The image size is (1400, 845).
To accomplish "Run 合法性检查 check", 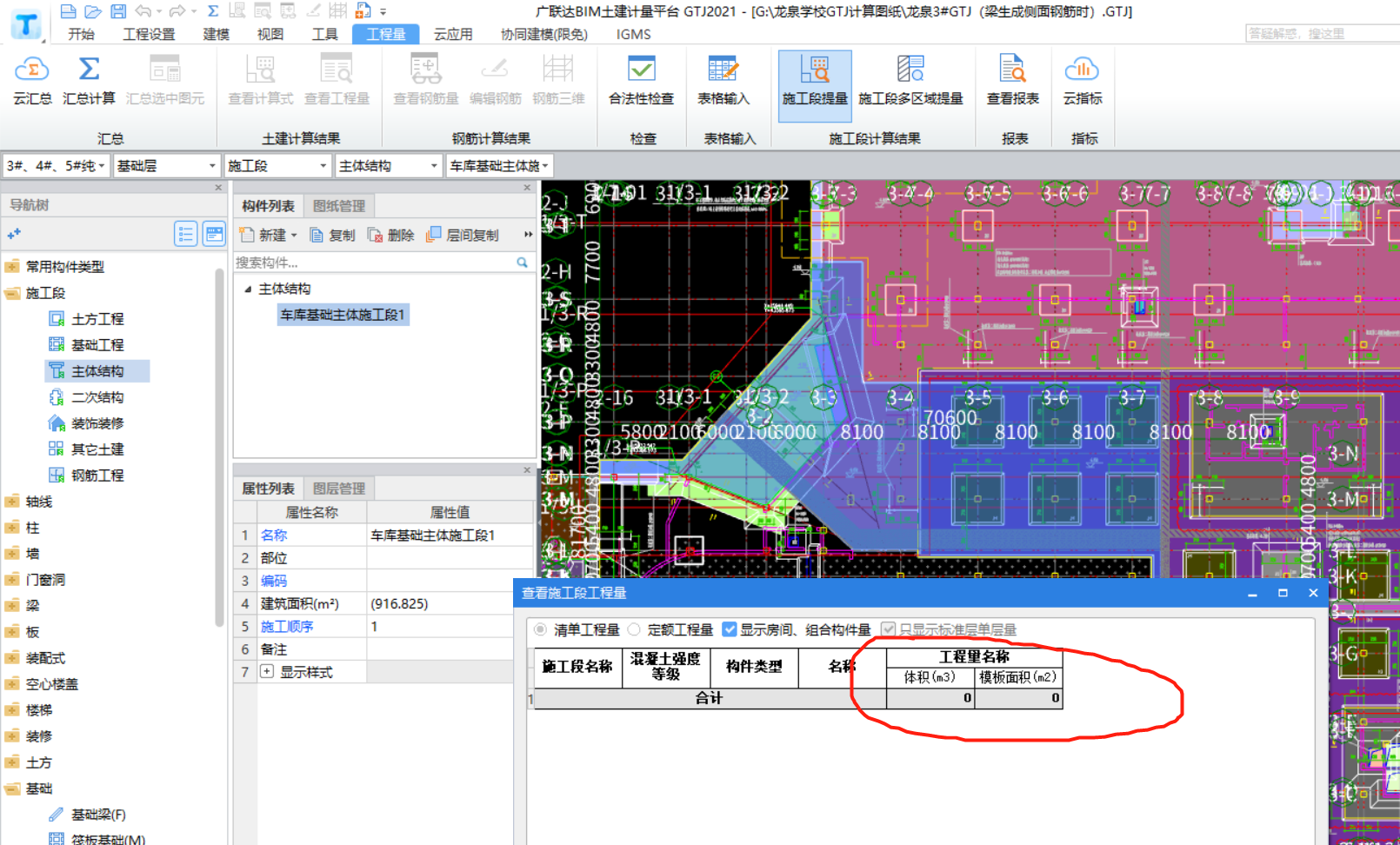I will click(641, 80).
